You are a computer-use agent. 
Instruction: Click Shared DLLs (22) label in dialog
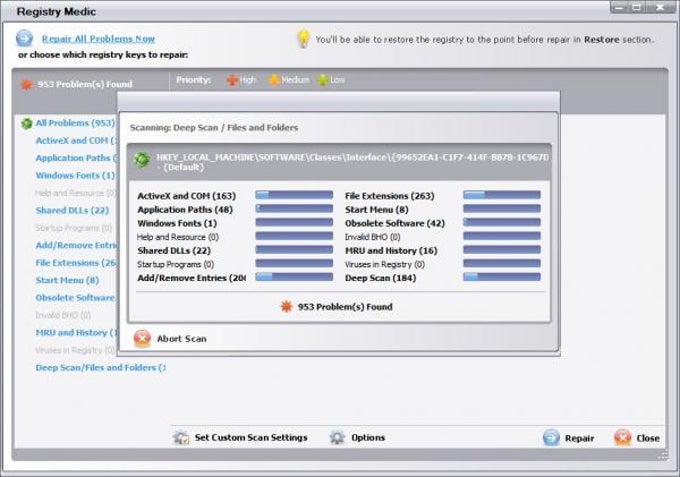click(x=174, y=251)
